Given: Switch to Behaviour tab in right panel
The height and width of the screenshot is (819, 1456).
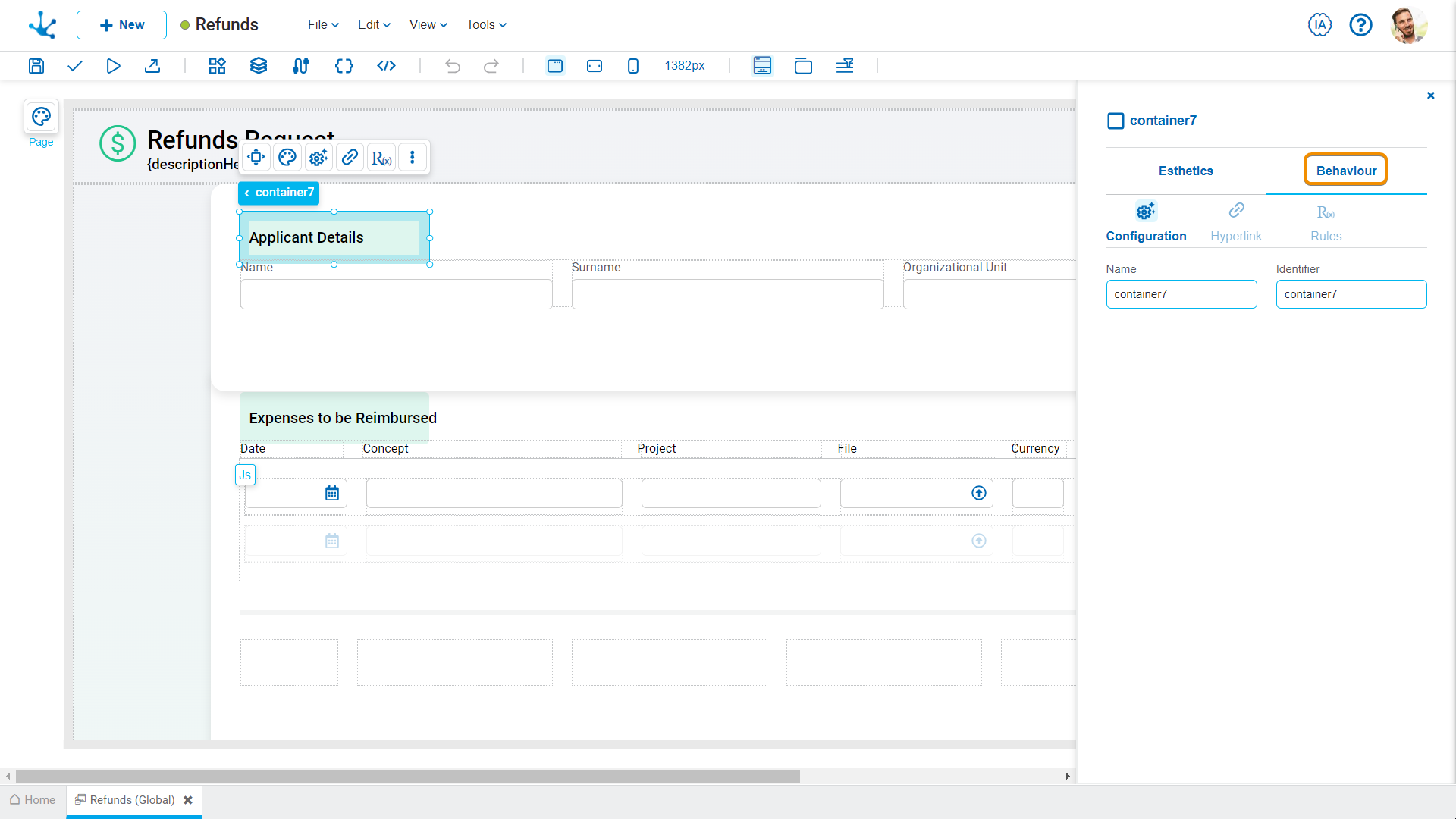Looking at the screenshot, I should pyautogui.click(x=1346, y=170).
